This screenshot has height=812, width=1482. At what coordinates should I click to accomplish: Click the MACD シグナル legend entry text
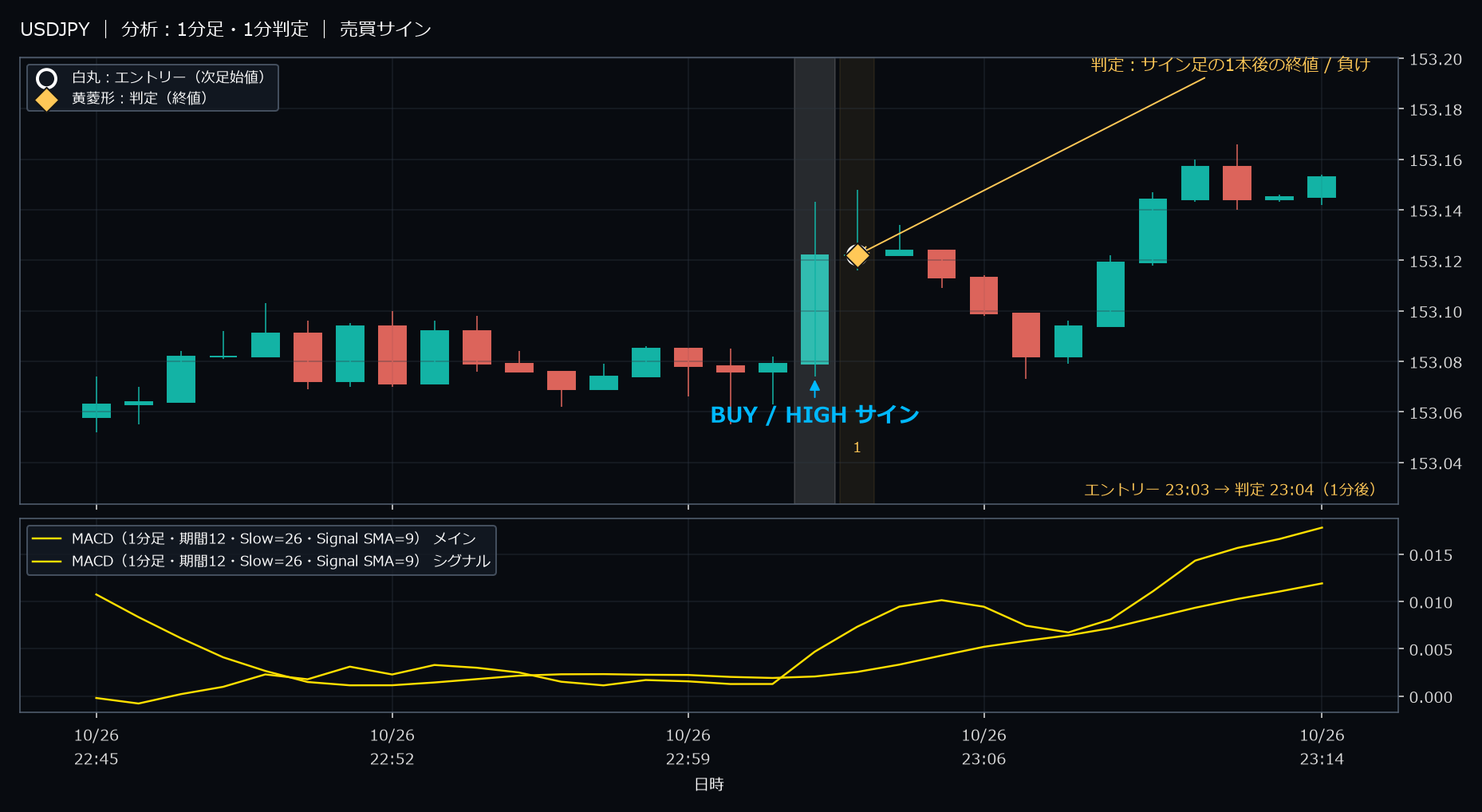click(281, 562)
